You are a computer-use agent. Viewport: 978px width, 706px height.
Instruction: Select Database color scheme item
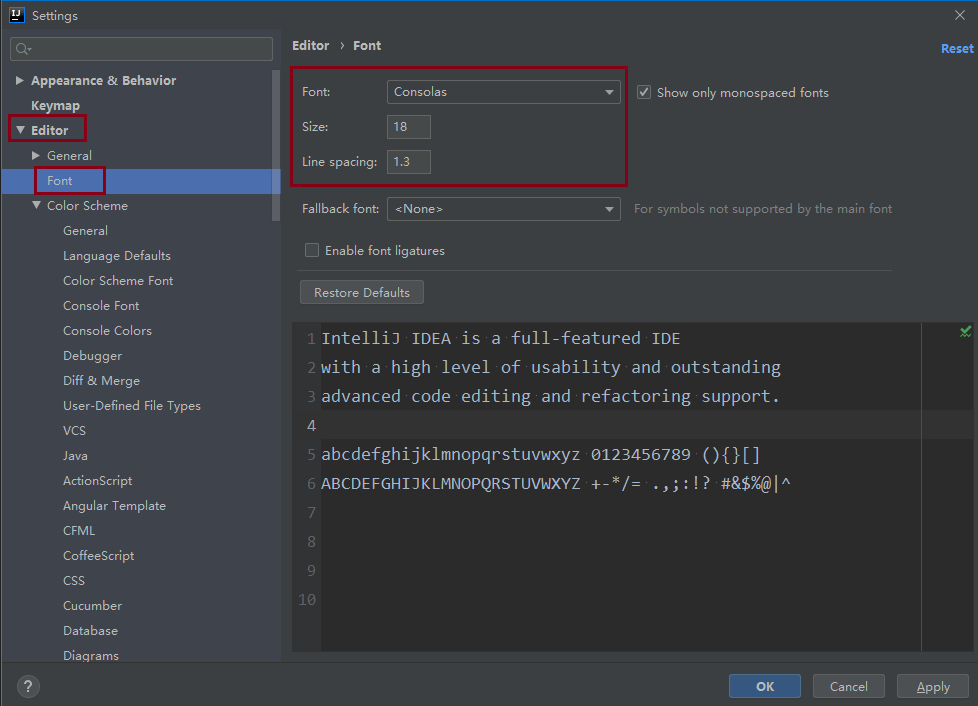[x=90, y=631]
